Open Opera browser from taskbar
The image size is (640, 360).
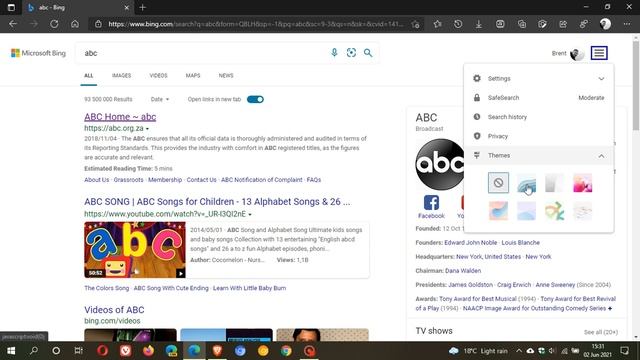102,351
